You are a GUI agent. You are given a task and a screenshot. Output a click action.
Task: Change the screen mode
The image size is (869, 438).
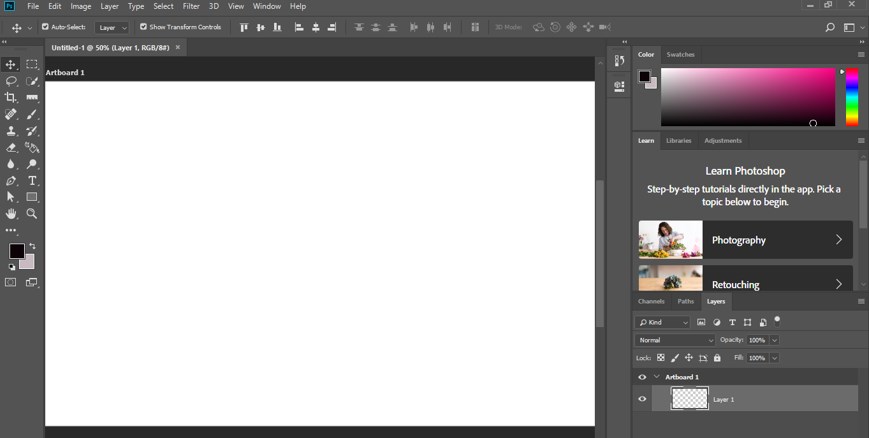32,282
